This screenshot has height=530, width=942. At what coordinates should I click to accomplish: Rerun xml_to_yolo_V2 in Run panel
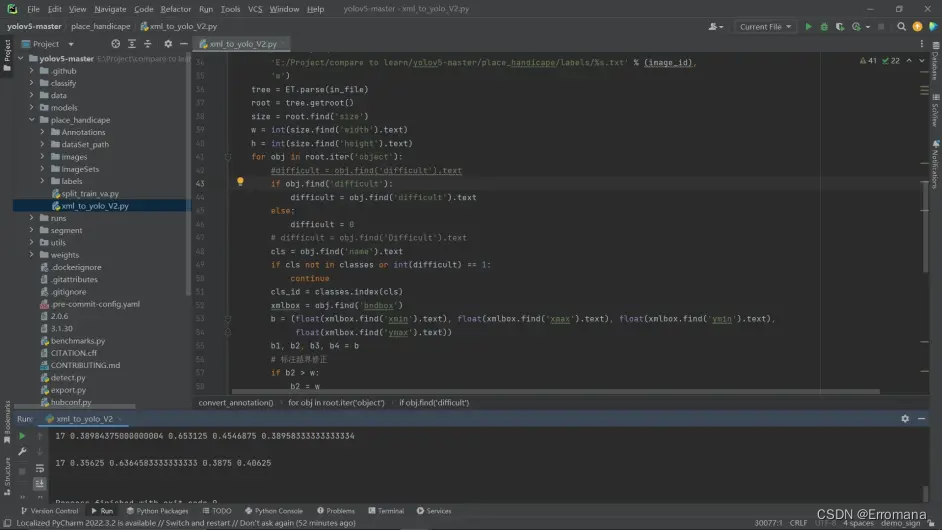22,436
